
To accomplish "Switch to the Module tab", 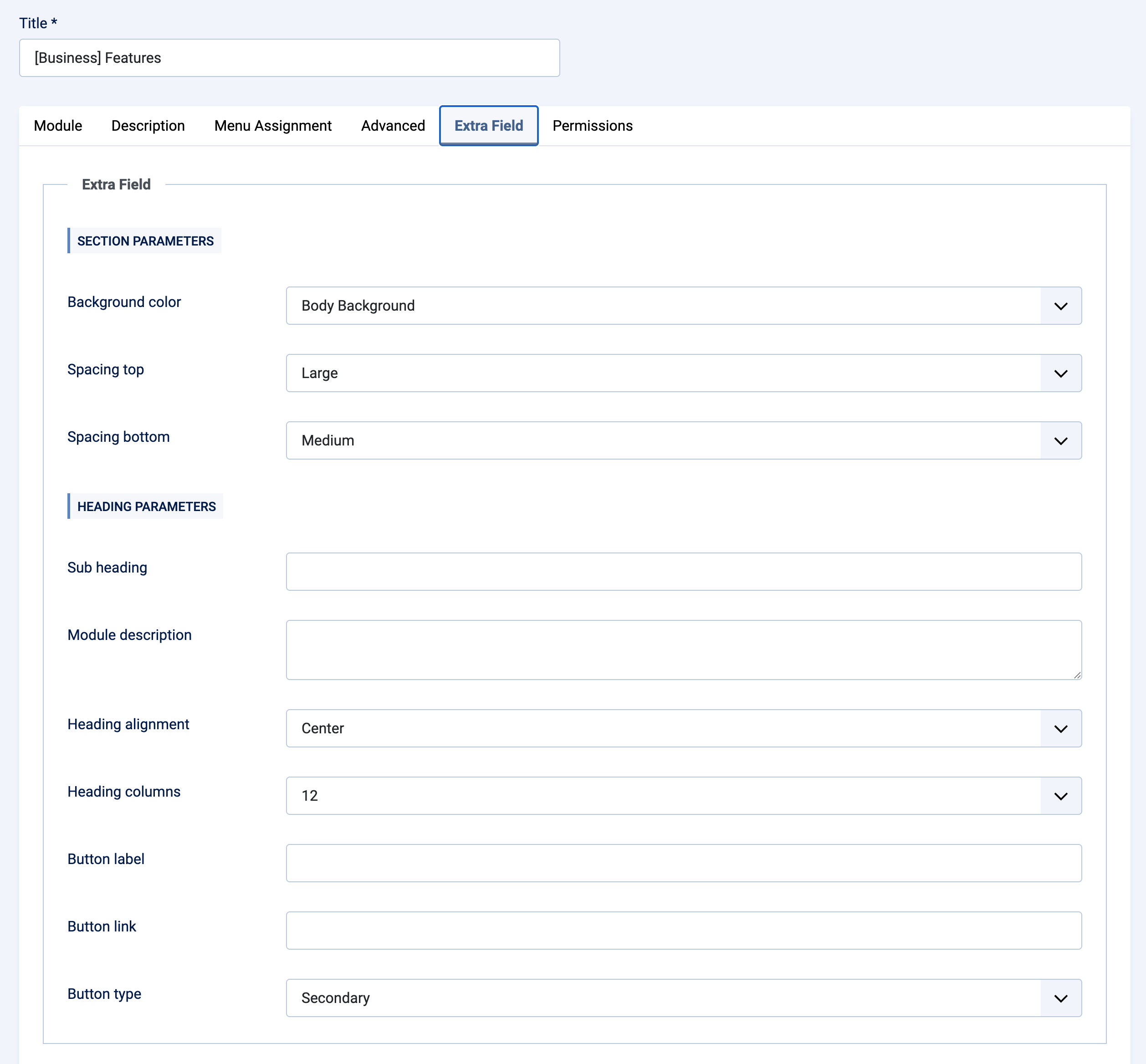I will [x=57, y=126].
